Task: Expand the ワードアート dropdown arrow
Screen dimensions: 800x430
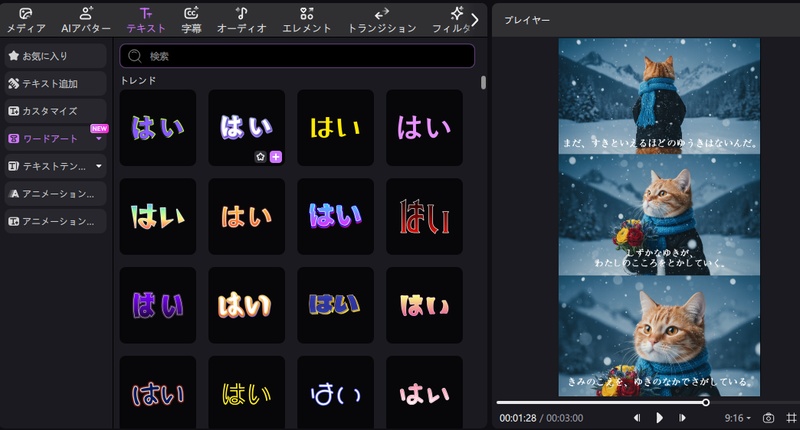Action: pos(98,139)
